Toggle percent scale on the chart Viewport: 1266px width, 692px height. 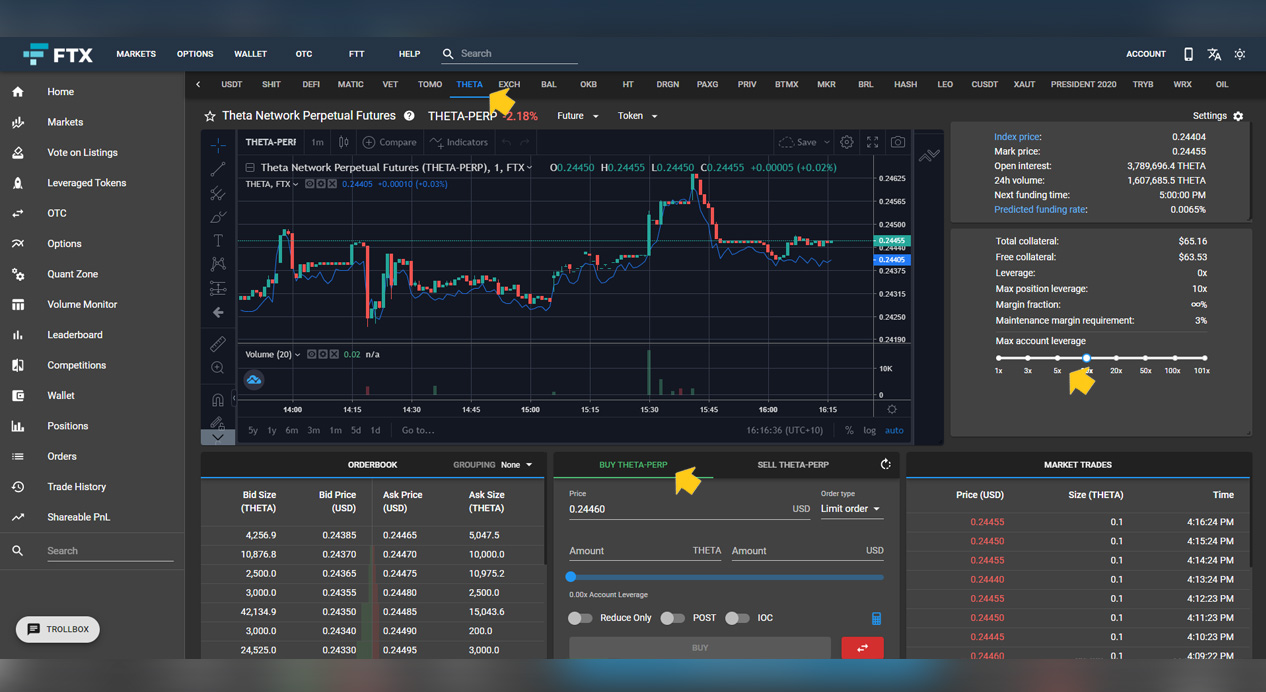[x=849, y=430]
